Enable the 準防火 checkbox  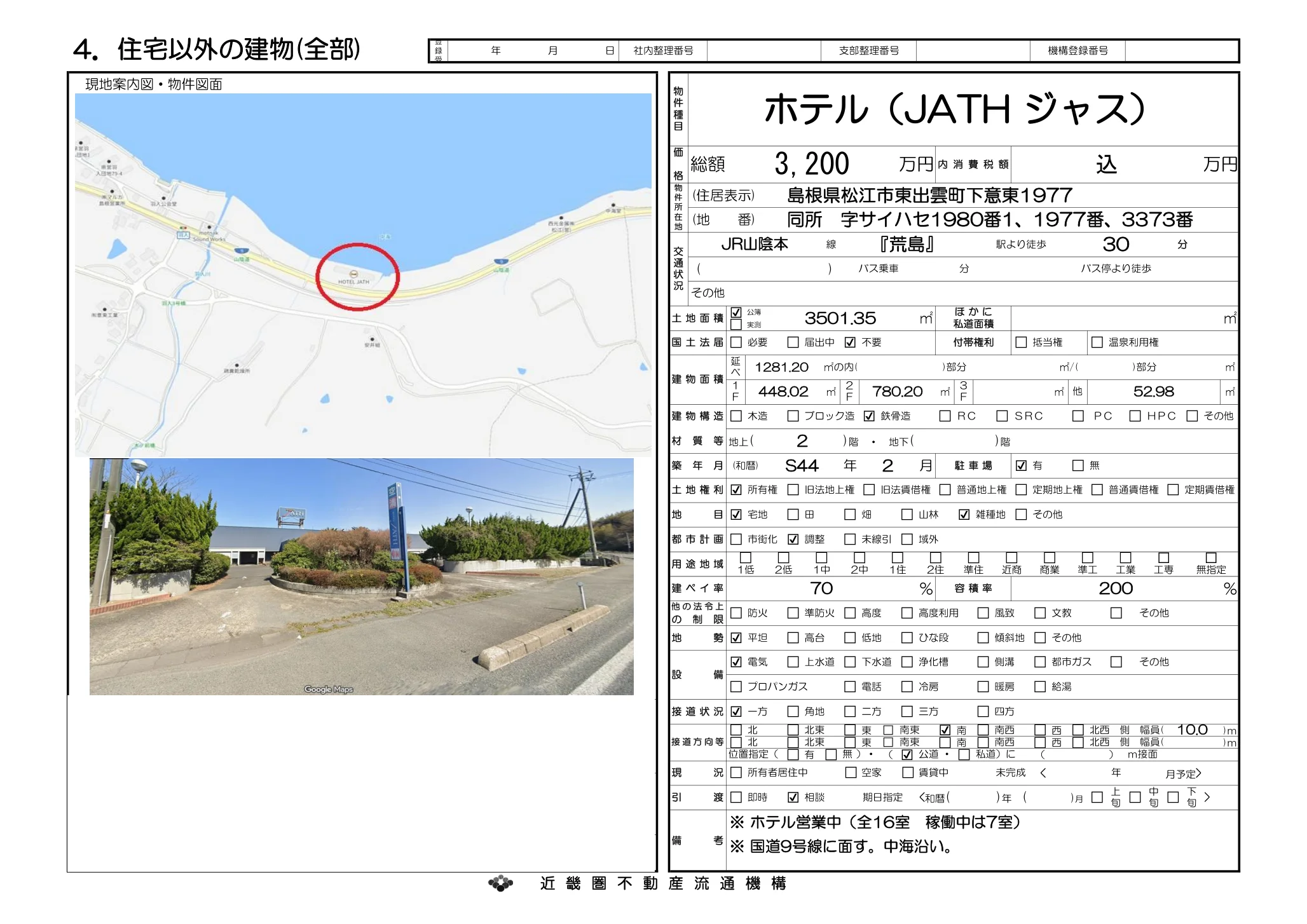793,613
